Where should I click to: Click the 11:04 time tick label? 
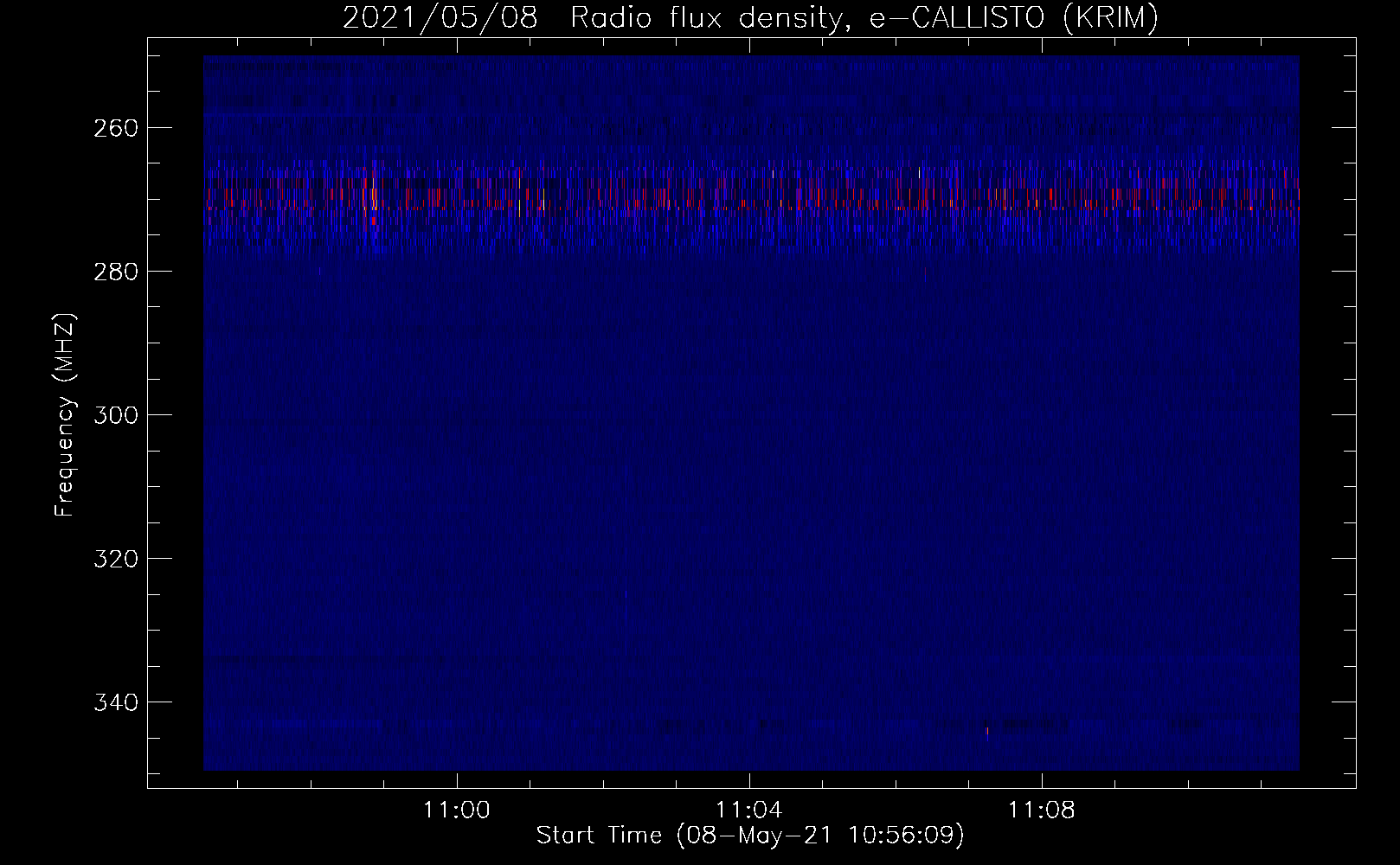click(749, 811)
